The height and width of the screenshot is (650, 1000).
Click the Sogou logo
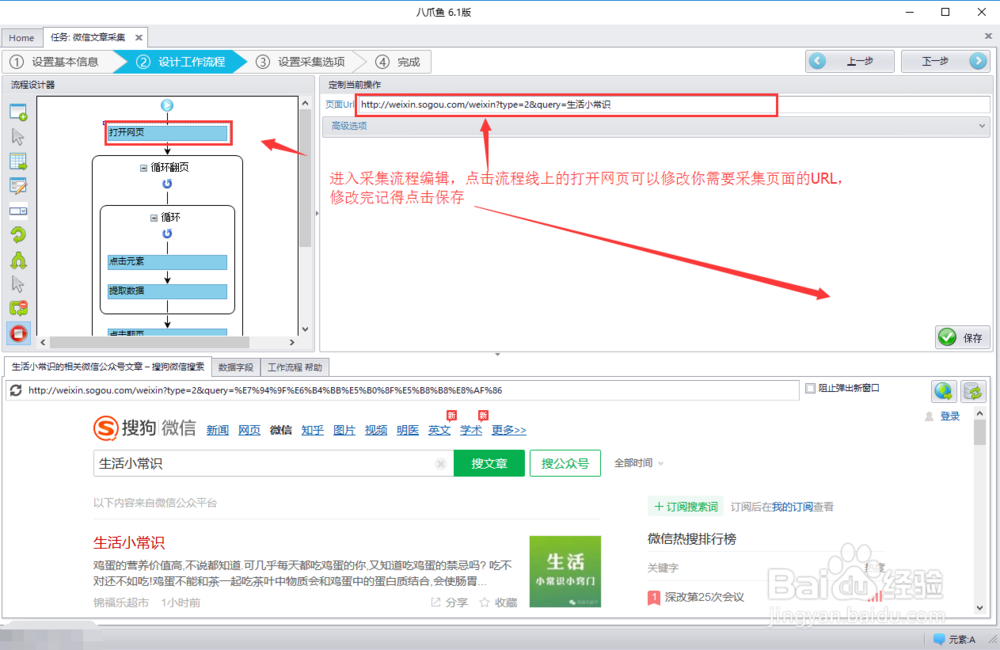click(x=144, y=427)
